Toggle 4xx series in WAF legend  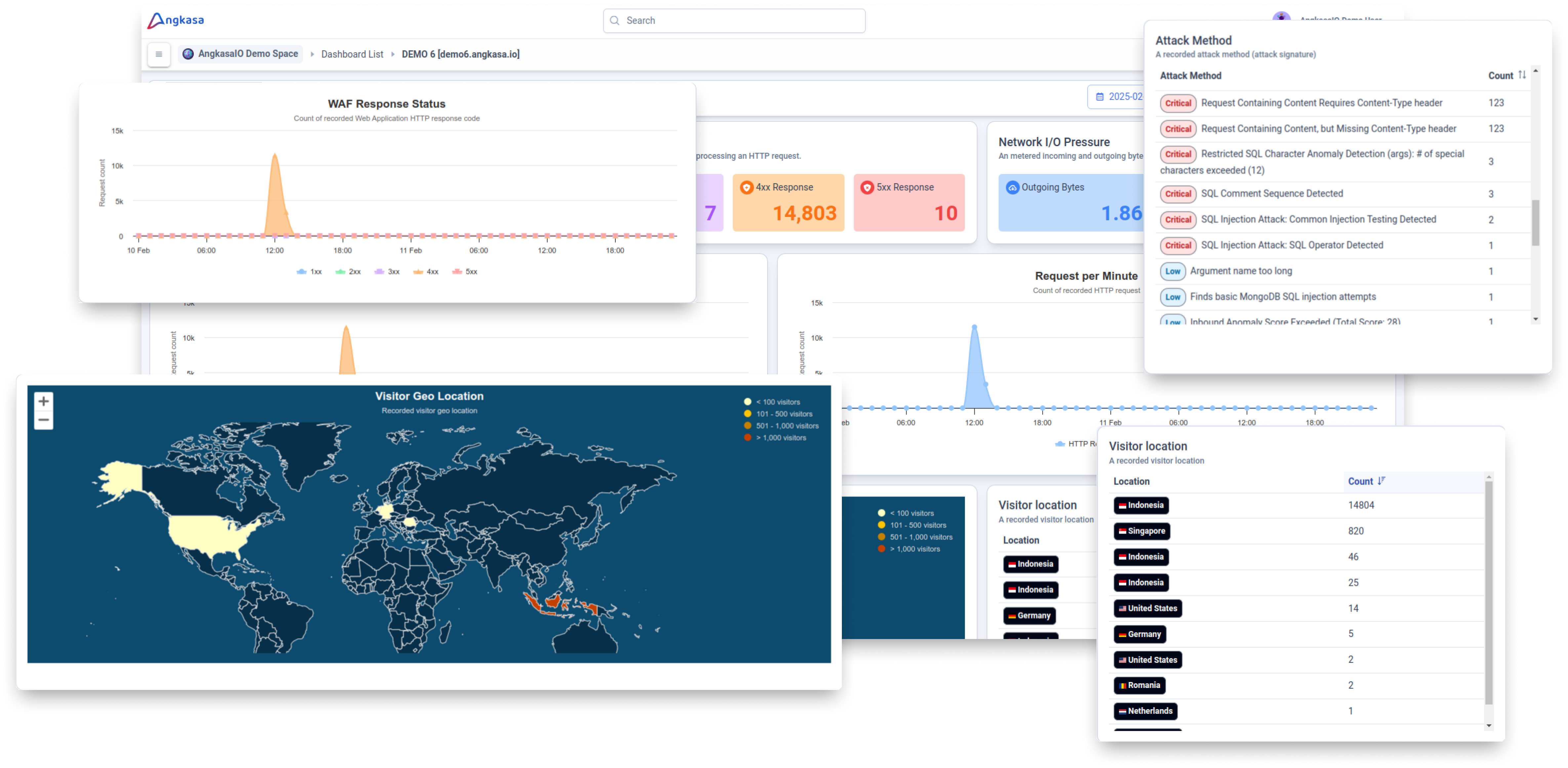[x=426, y=272]
